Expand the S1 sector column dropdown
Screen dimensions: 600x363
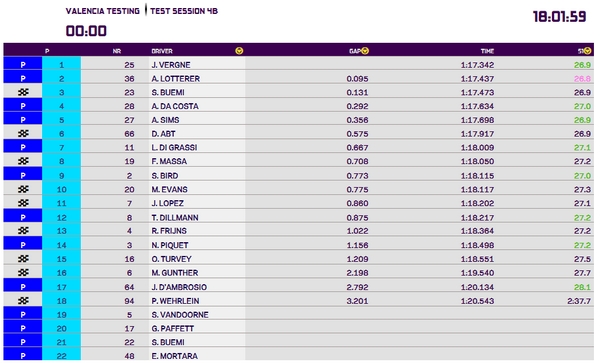coord(587,50)
